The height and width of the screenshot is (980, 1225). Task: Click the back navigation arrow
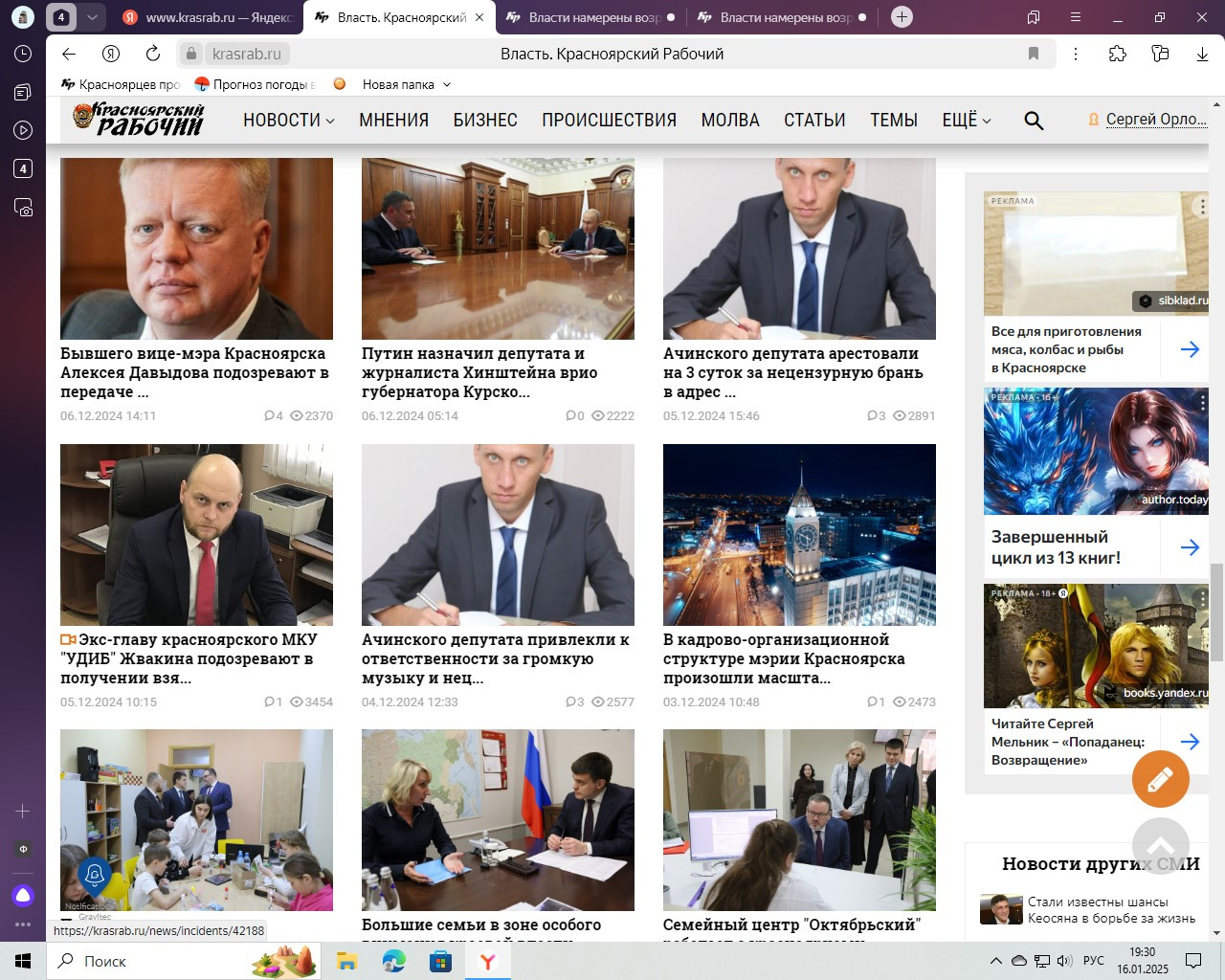pos(69,54)
